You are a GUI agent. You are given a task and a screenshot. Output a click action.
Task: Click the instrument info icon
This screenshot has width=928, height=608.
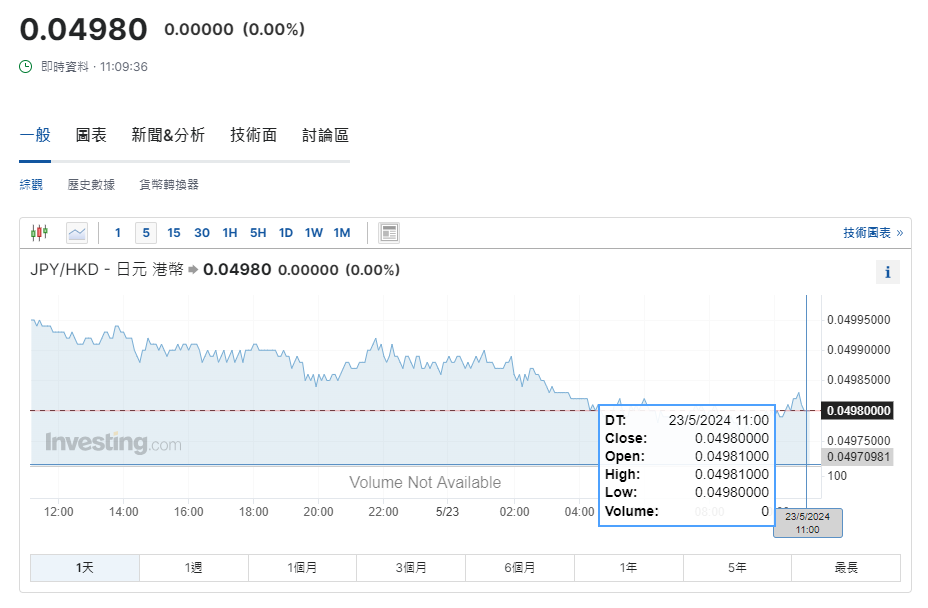click(x=887, y=271)
